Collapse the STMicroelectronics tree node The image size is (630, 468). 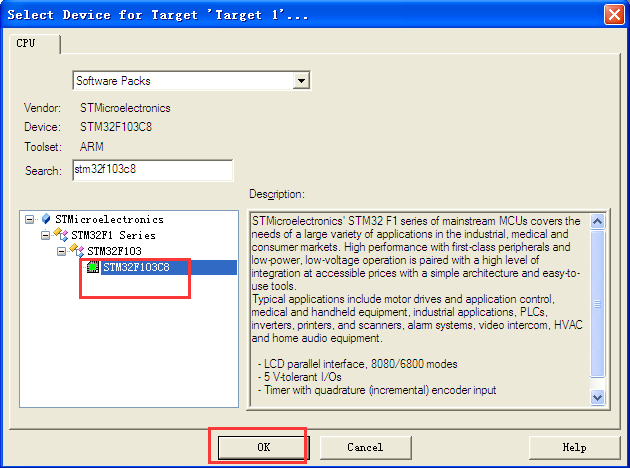click(29, 219)
